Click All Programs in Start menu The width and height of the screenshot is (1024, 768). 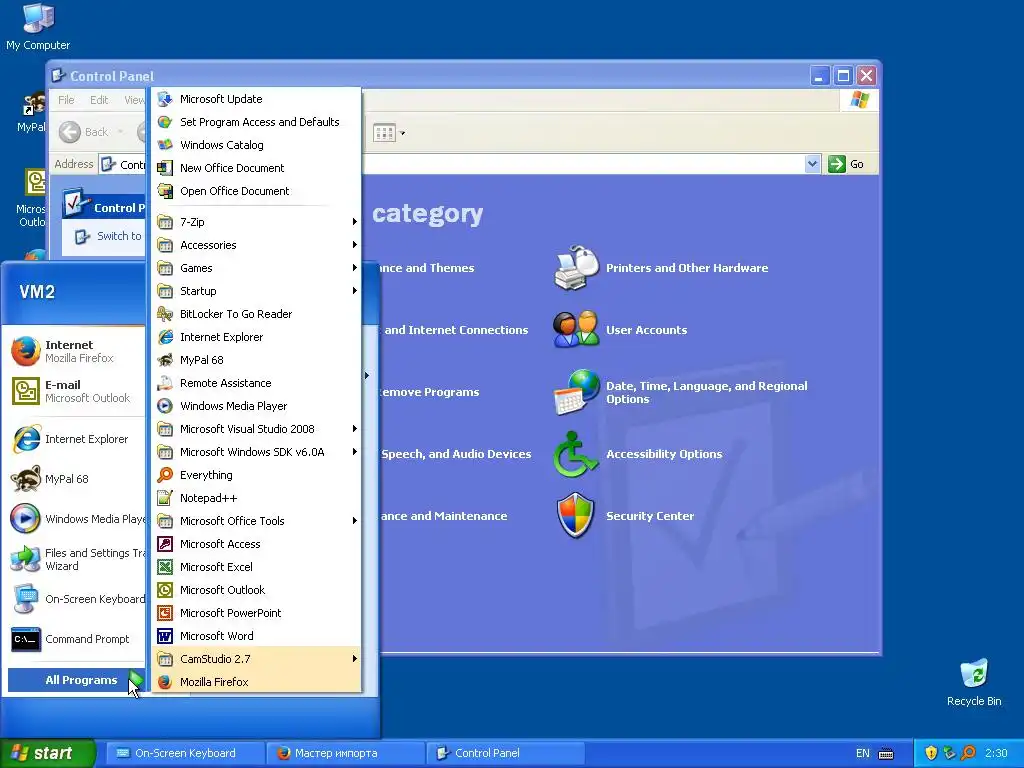(x=76, y=680)
